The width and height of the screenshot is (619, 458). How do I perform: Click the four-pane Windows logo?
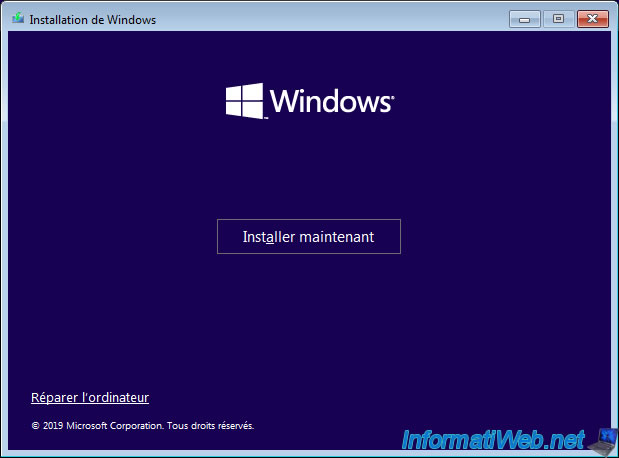click(x=244, y=101)
